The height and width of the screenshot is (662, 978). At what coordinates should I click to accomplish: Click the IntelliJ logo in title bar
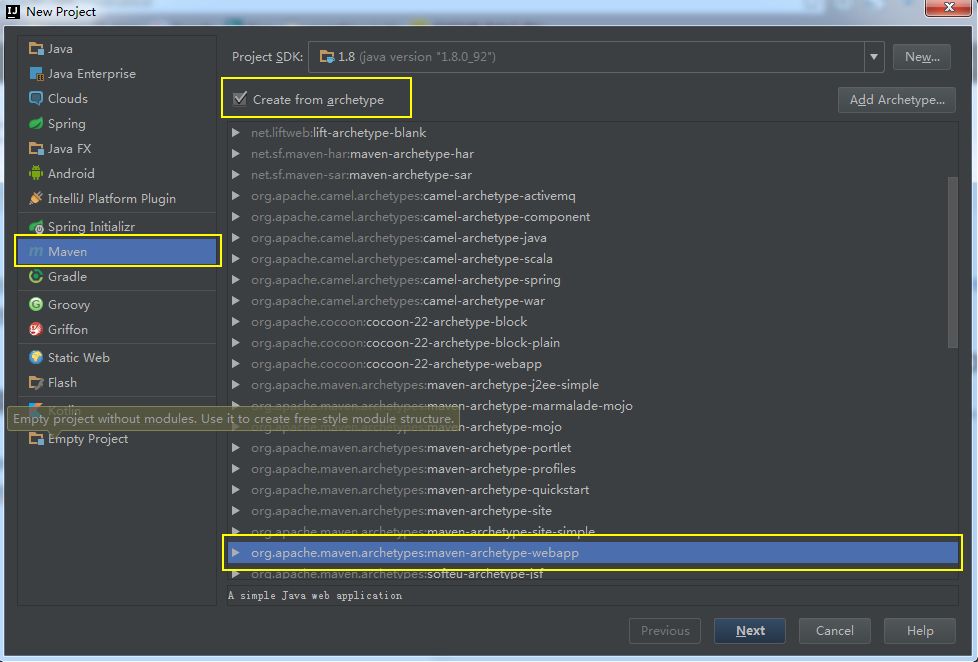coord(12,11)
